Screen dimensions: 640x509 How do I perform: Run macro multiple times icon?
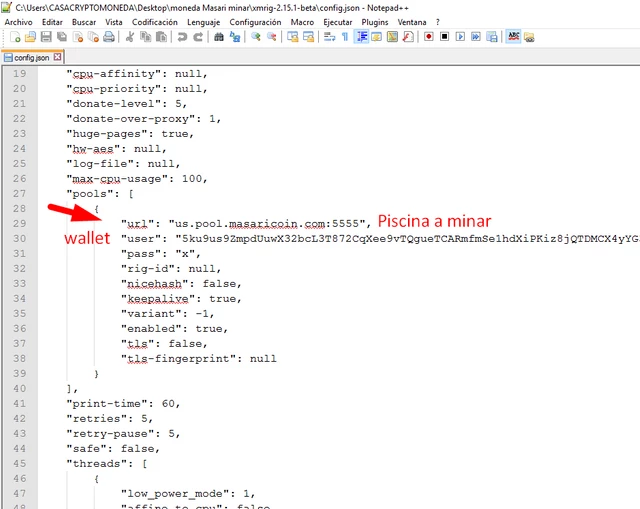[x=476, y=37]
